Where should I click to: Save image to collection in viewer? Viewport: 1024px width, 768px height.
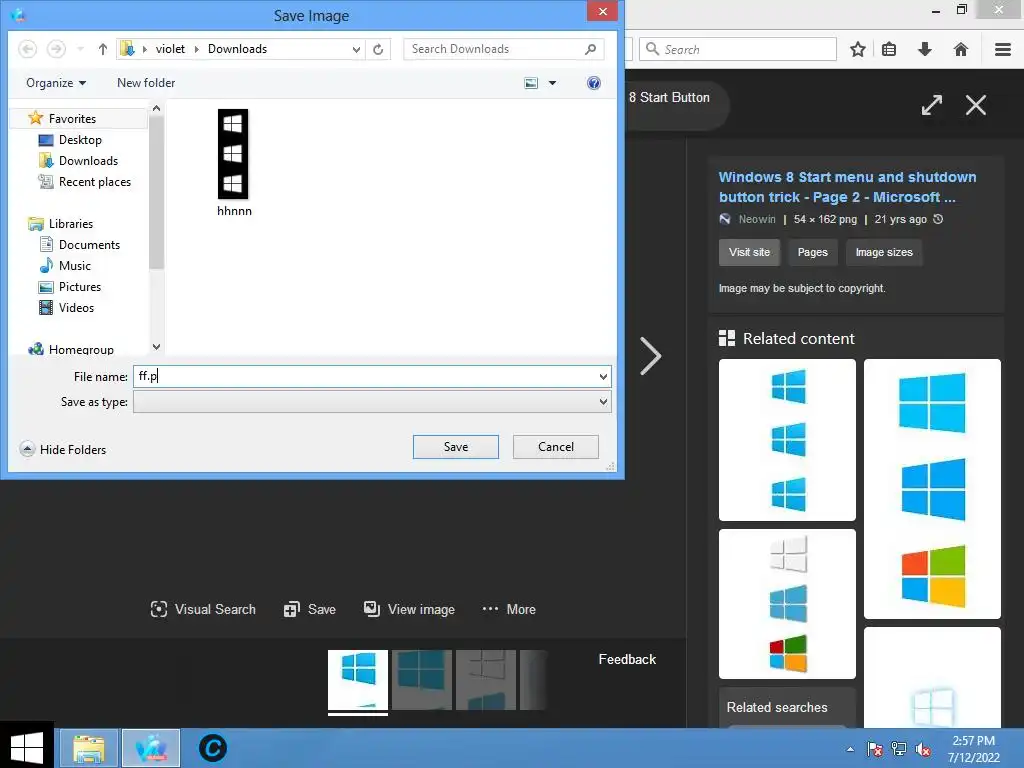310,609
